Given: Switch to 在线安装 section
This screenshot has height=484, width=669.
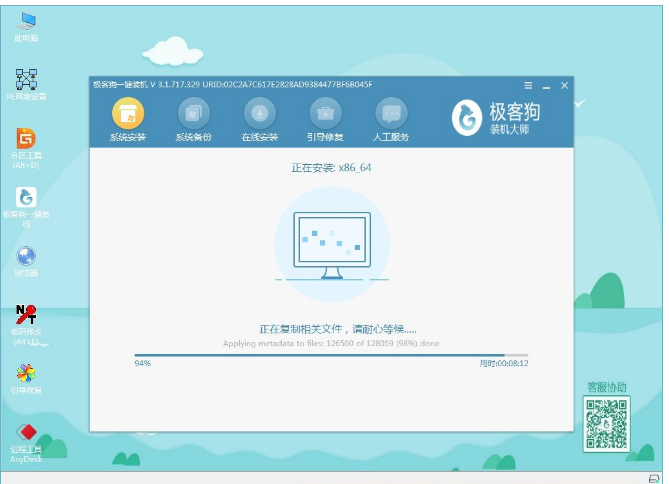Looking at the screenshot, I should (259, 114).
